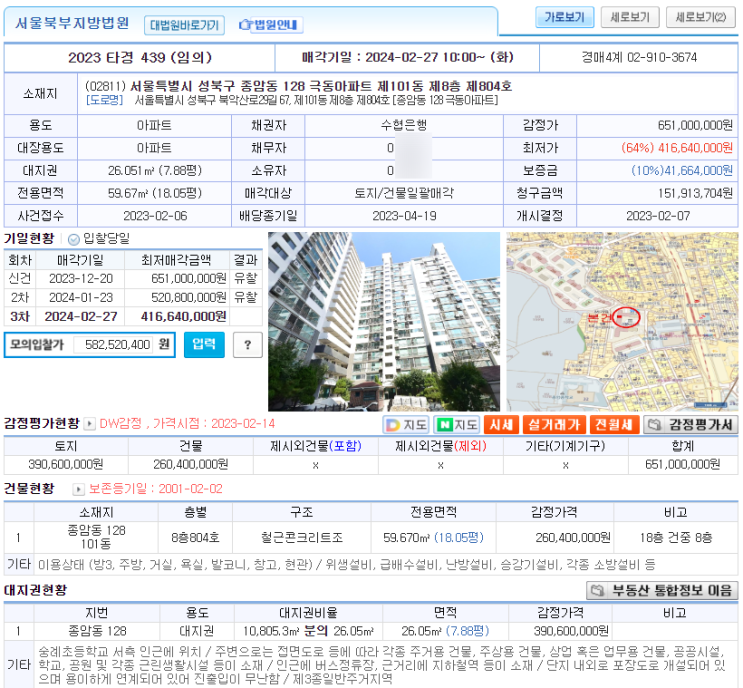Switch to 가로보기 view tab
Viewport: 743px width, 688px height.
coord(564,18)
